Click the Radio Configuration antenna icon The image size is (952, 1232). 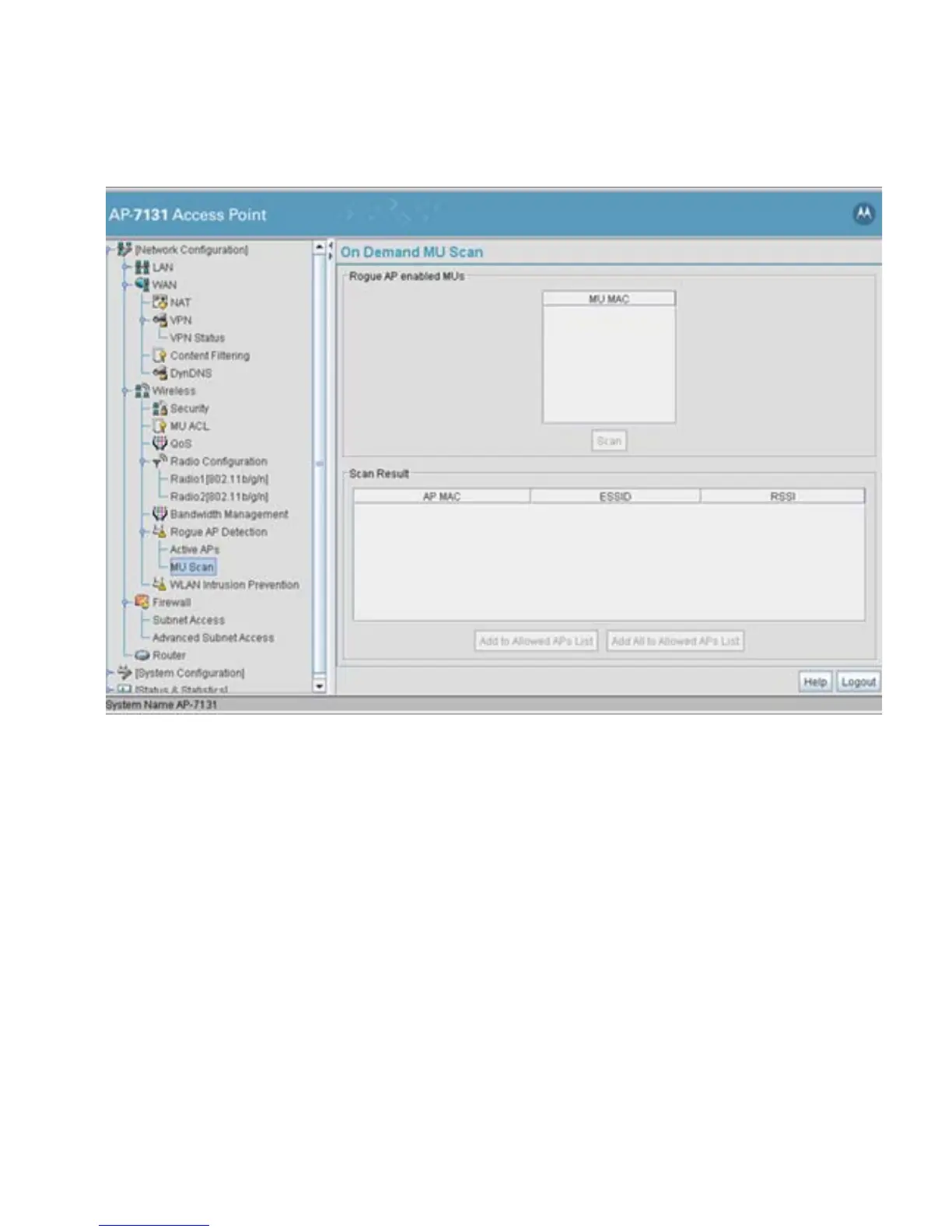coord(160,461)
